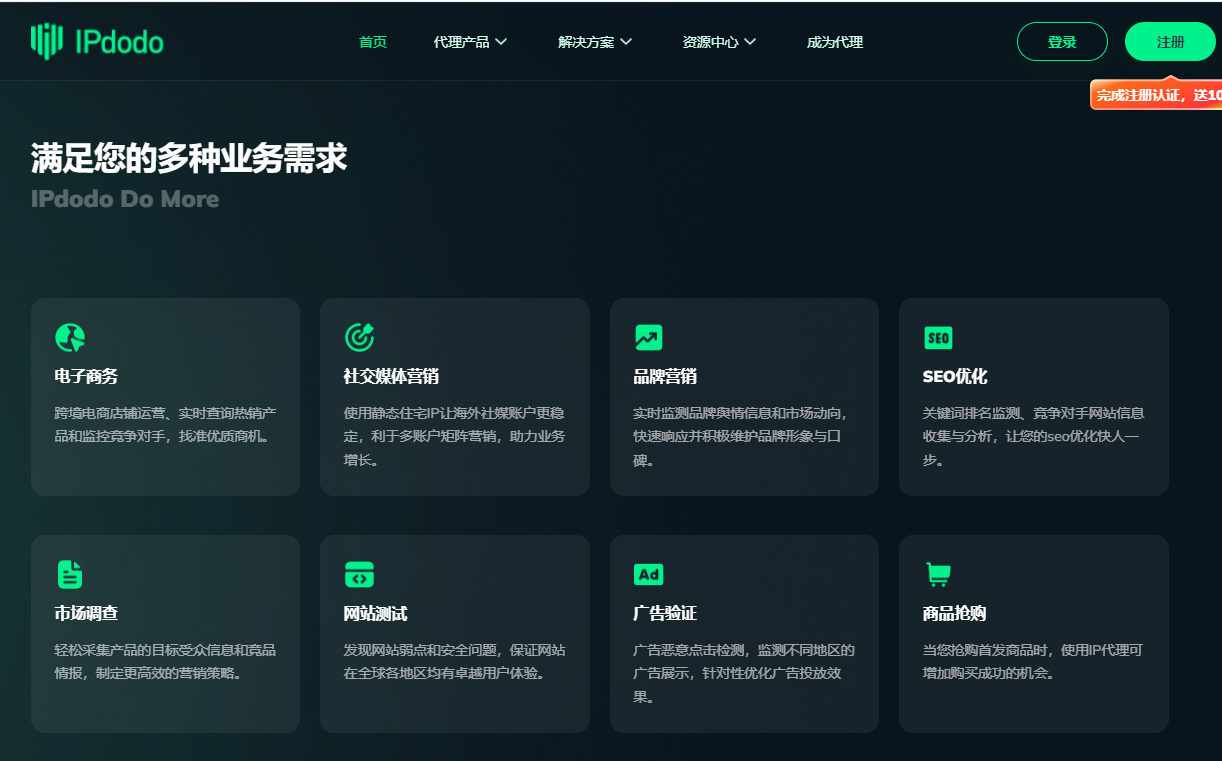Click the SEO badge icon
1222x761 pixels.
[938, 337]
